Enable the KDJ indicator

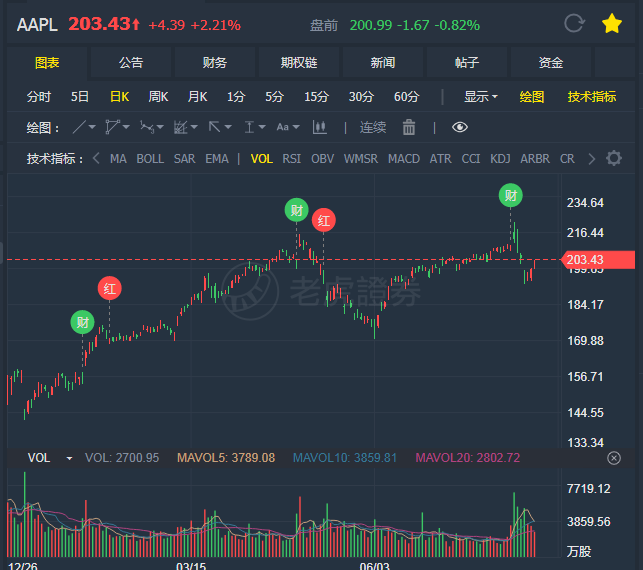[500, 159]
